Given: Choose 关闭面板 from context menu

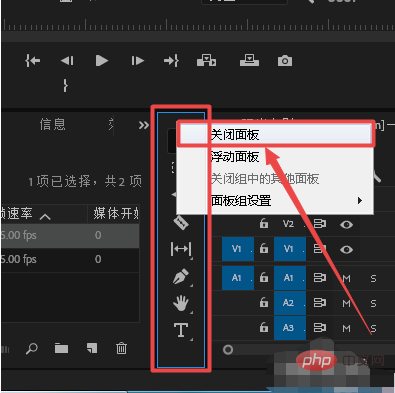Looking at the screenshot, I should coord(275,135).
